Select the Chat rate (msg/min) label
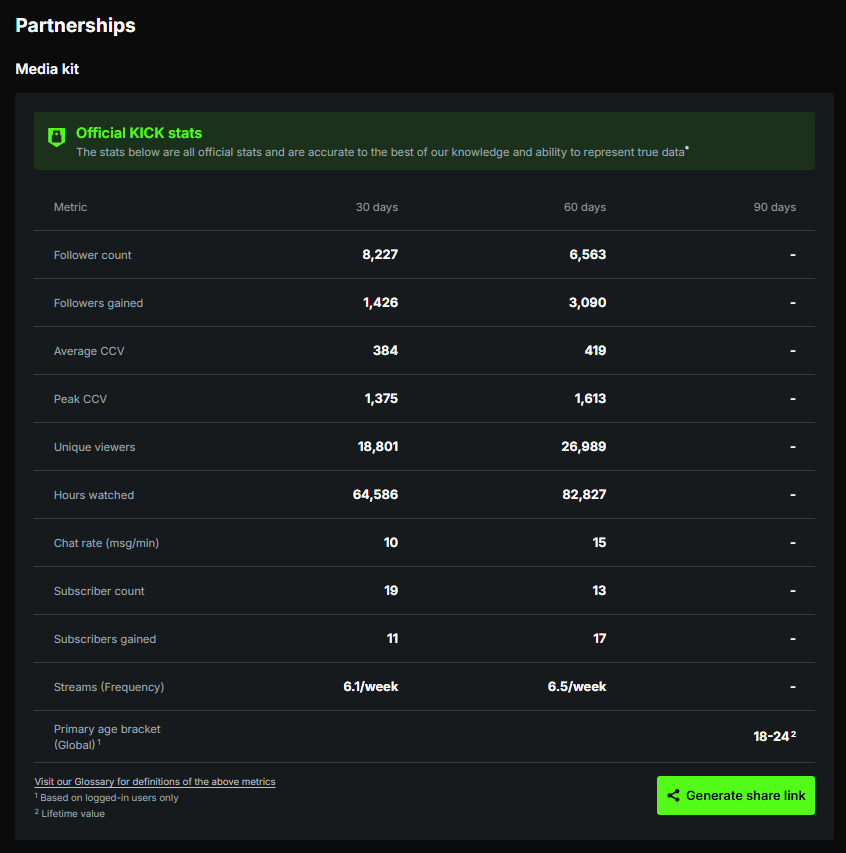846x853 pixels. [x=107, y=543]
